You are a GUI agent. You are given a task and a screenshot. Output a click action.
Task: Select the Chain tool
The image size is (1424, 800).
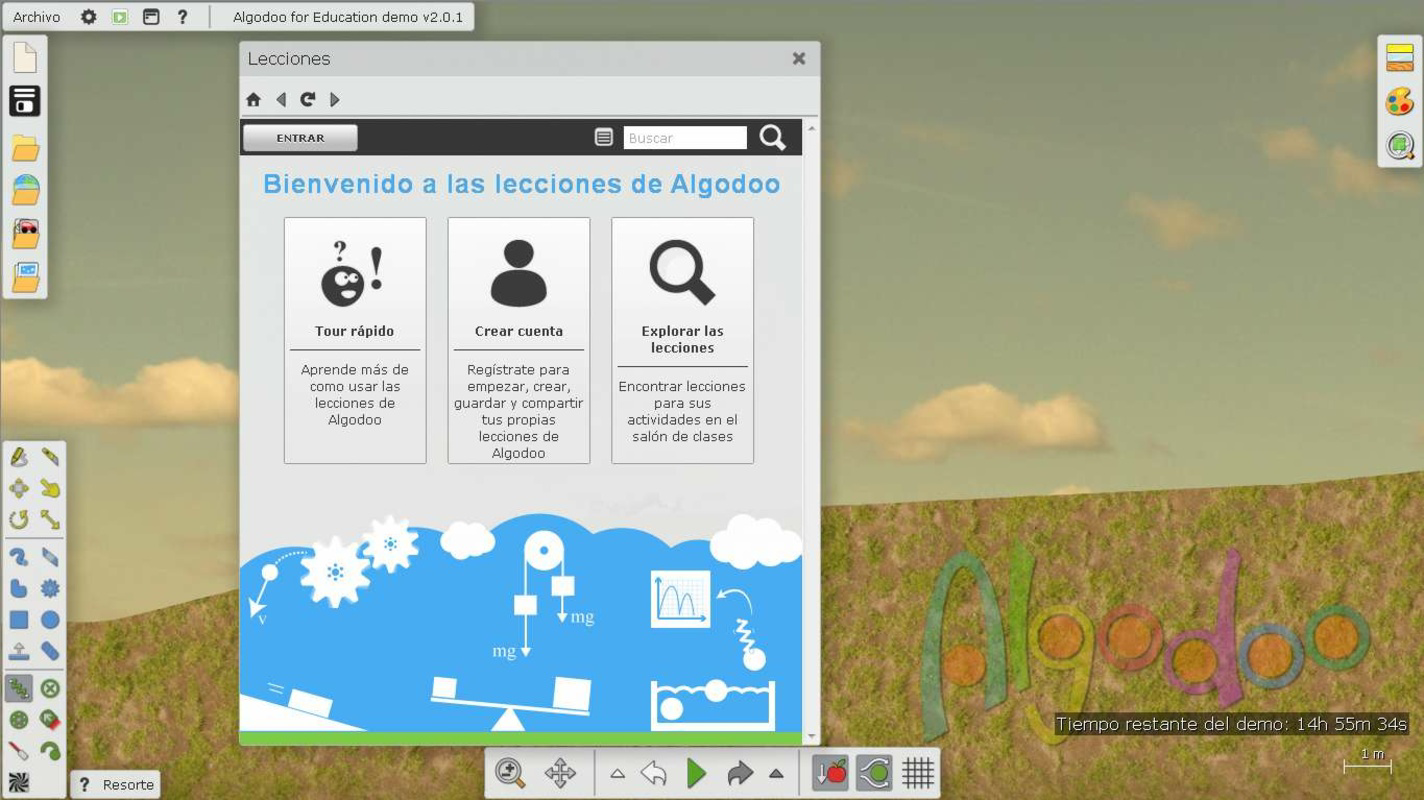click(x=50, y=651)
